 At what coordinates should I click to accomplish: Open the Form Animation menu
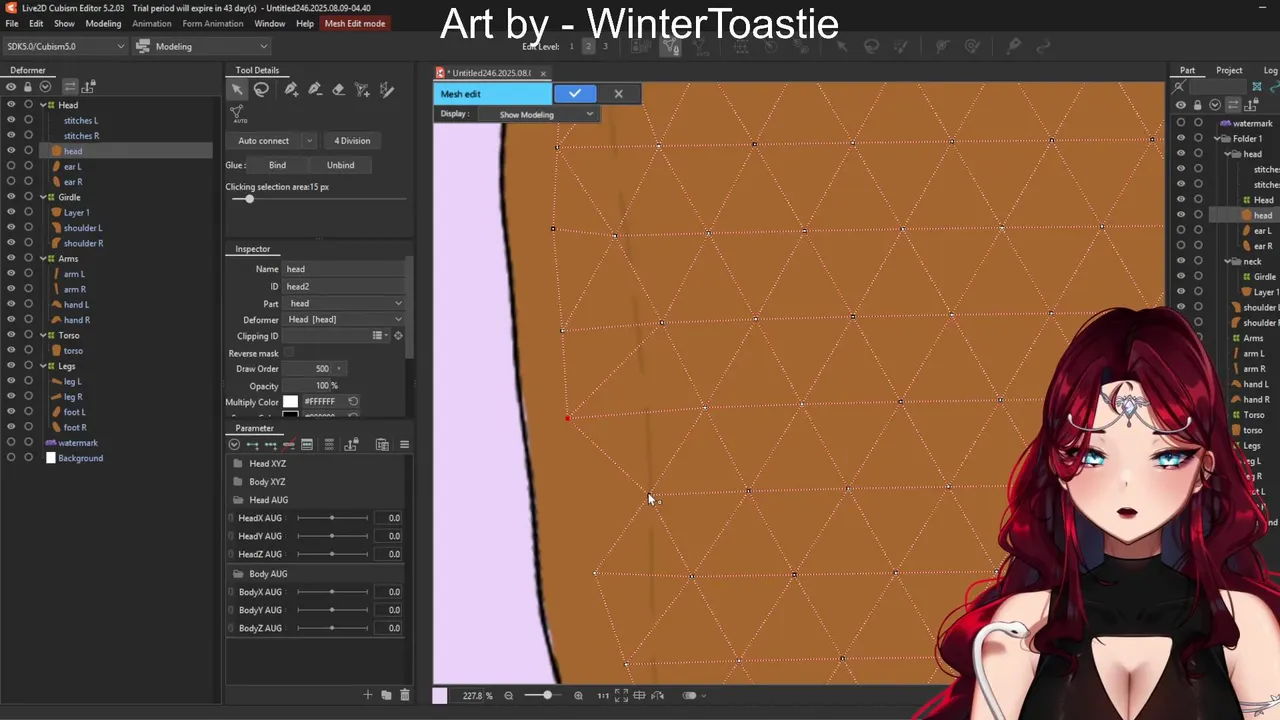click(212, 23)
